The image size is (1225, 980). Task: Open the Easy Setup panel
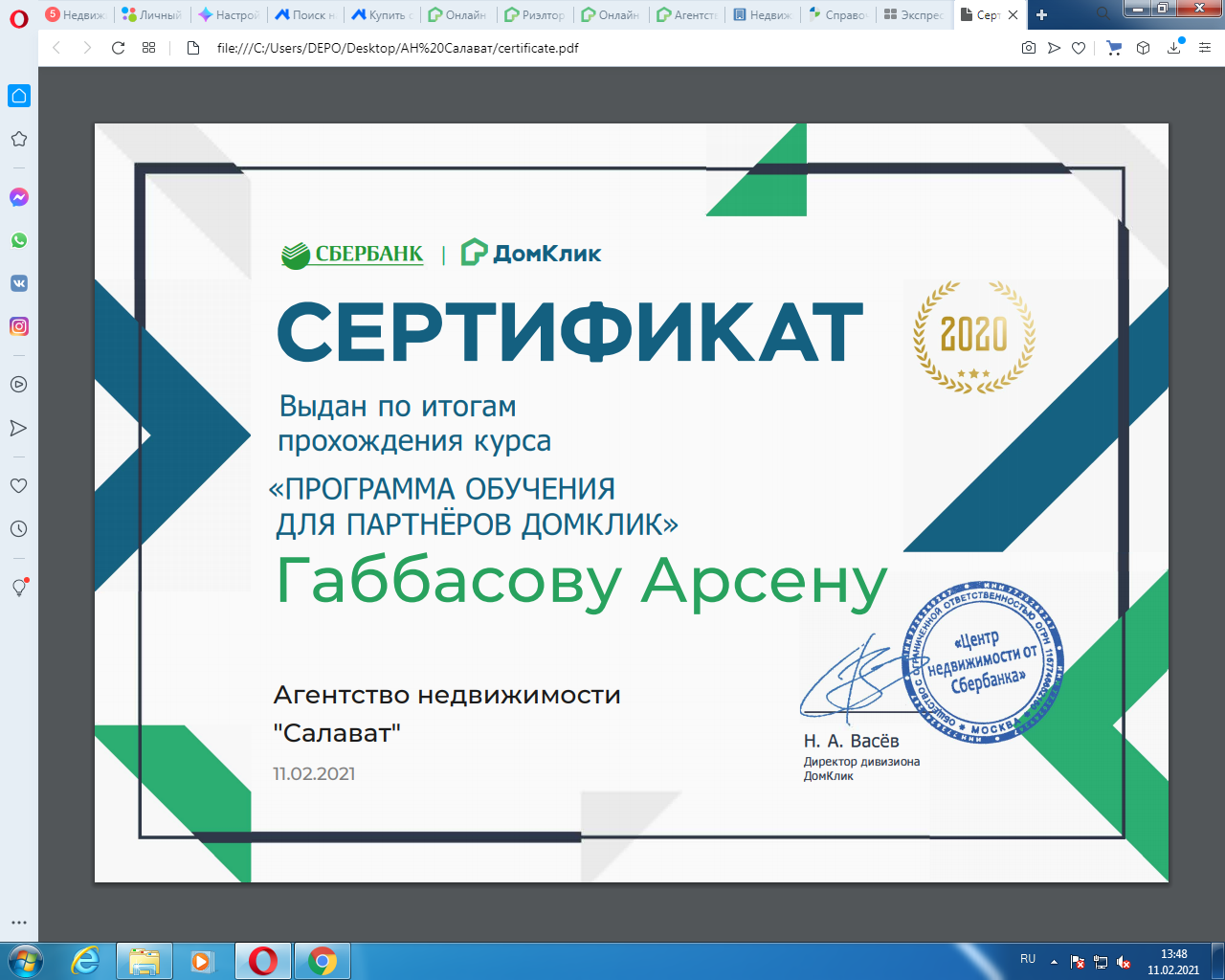point(1204,48)
